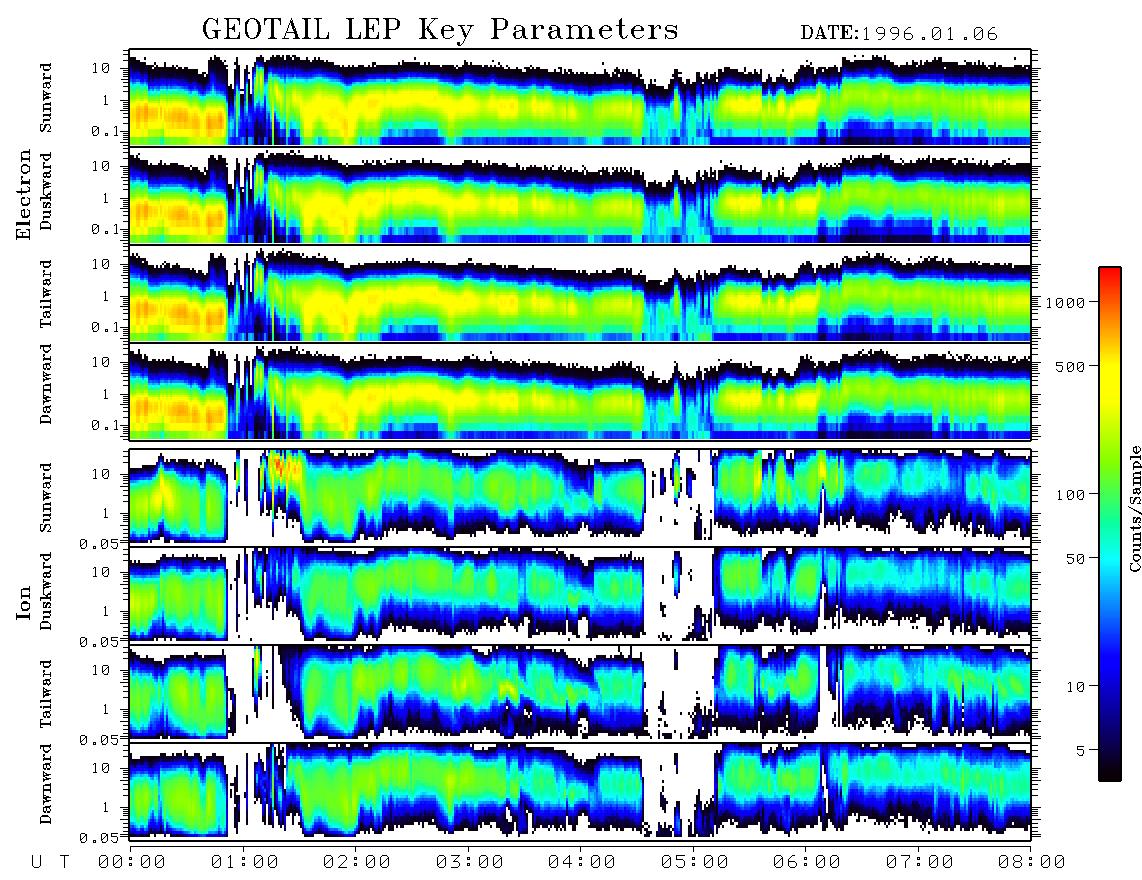Screen dimensions: 1142x880
Task: Select the Electron "Sunward" panel label
Action: point(46,98)
